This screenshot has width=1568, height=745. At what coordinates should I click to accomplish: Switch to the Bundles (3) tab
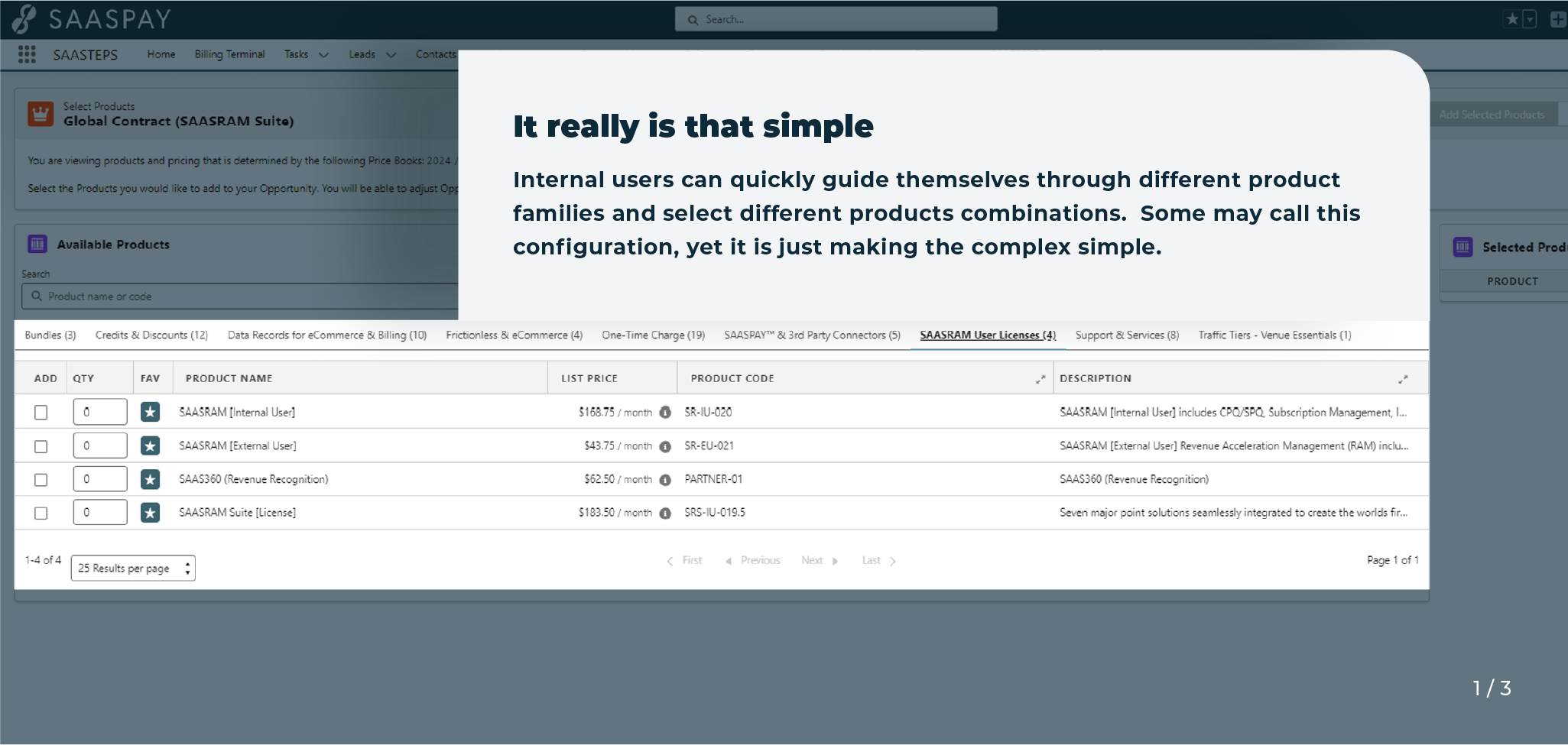tap(50, 335)
